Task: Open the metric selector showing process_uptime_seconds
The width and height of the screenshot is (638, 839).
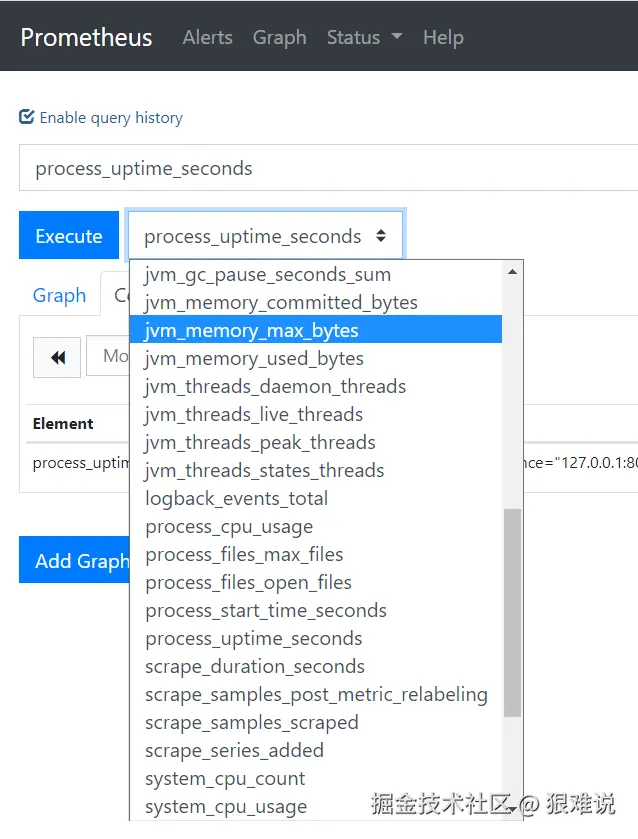Action: click(x=265, y=235)
